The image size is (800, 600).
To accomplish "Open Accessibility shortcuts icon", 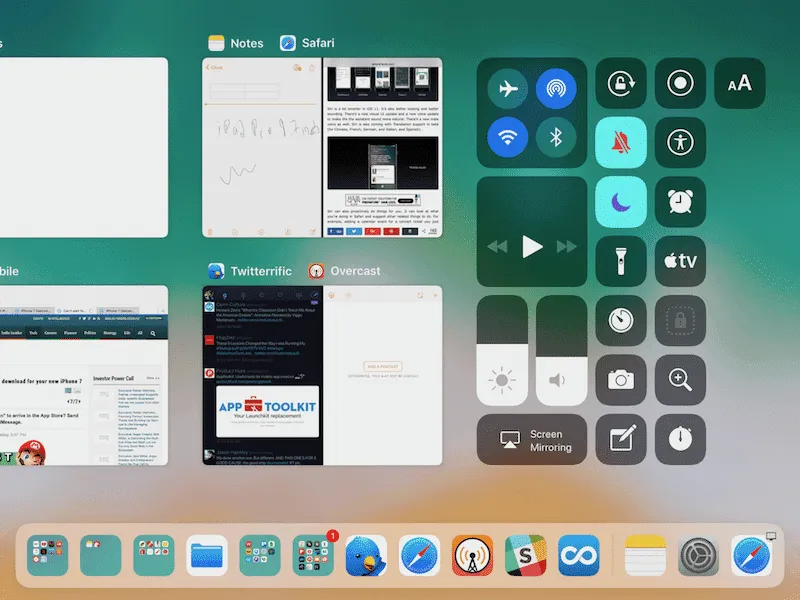I will [x=680, y=143].
